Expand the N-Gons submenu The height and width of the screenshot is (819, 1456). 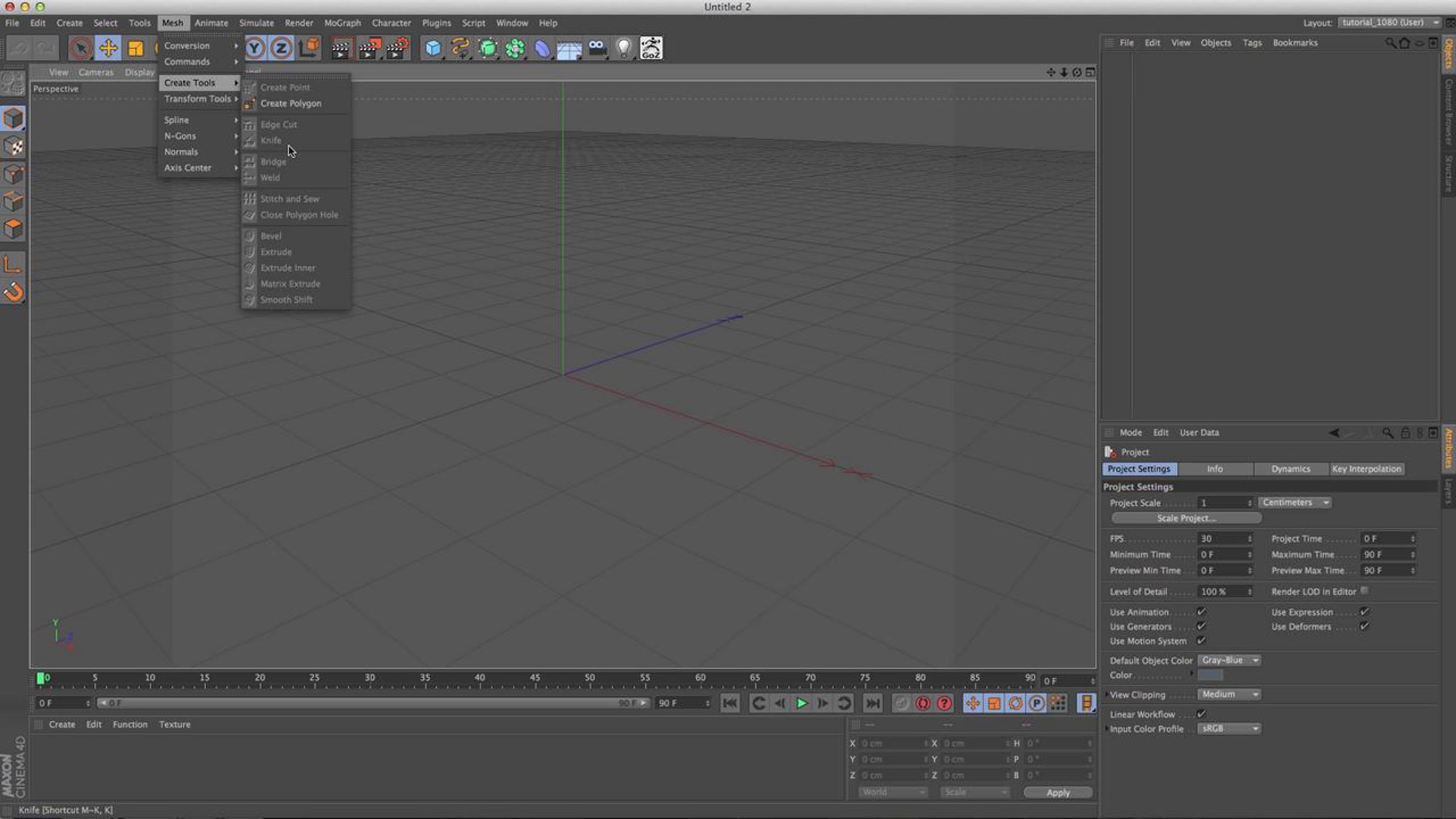pos(200,136)
